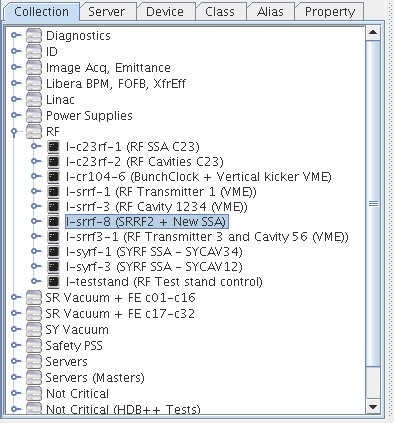Click the scroll down arrow button
This screenshot has height=423, width=394.
(373, 407)
